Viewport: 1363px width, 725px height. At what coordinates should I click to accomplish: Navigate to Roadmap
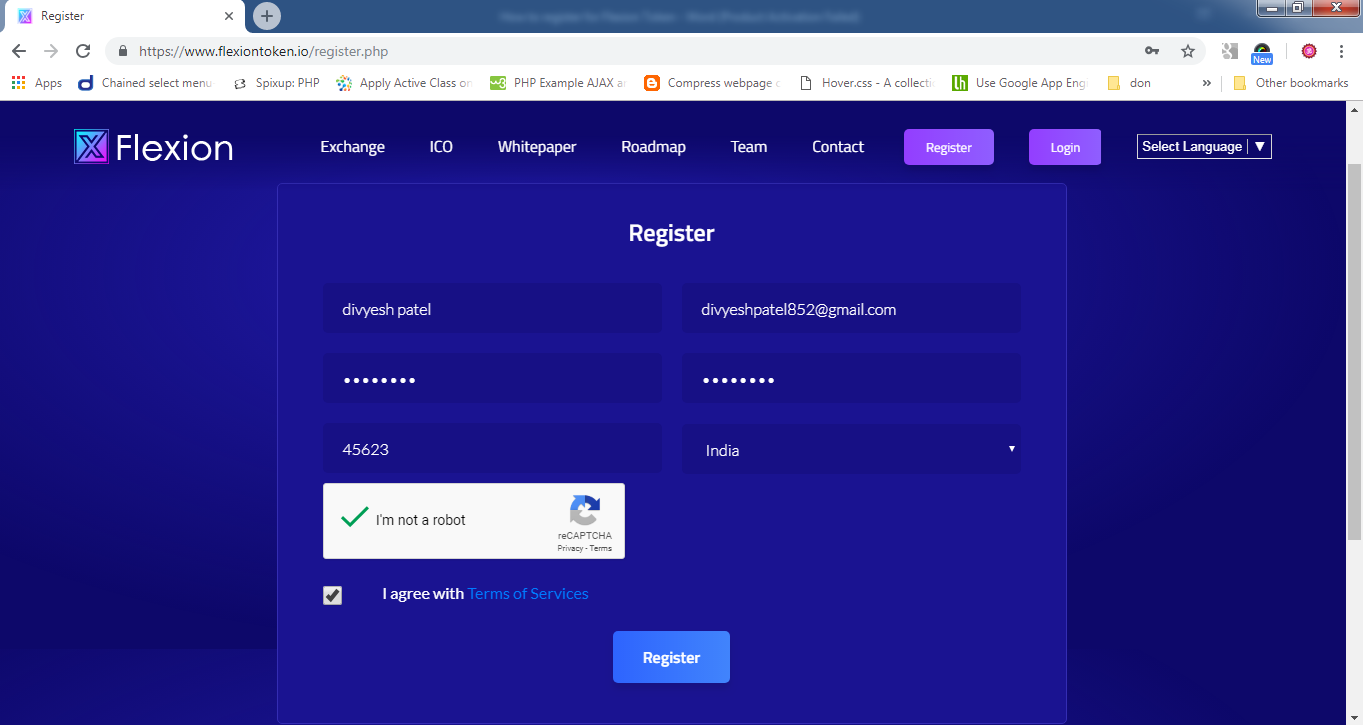click(653, 147)
